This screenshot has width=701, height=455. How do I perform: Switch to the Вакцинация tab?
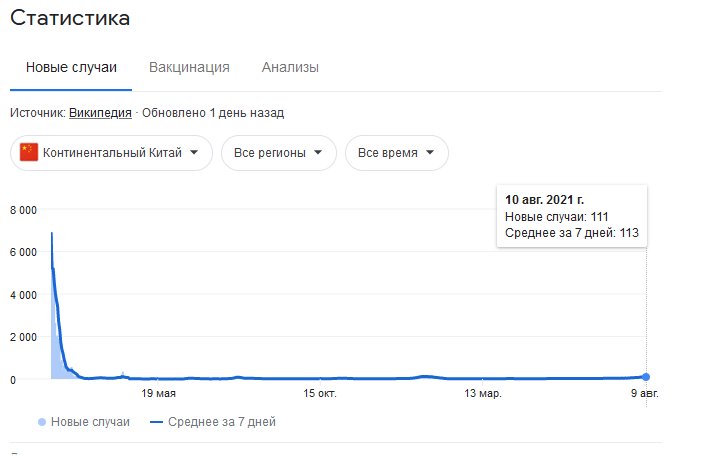pos(189,67)
